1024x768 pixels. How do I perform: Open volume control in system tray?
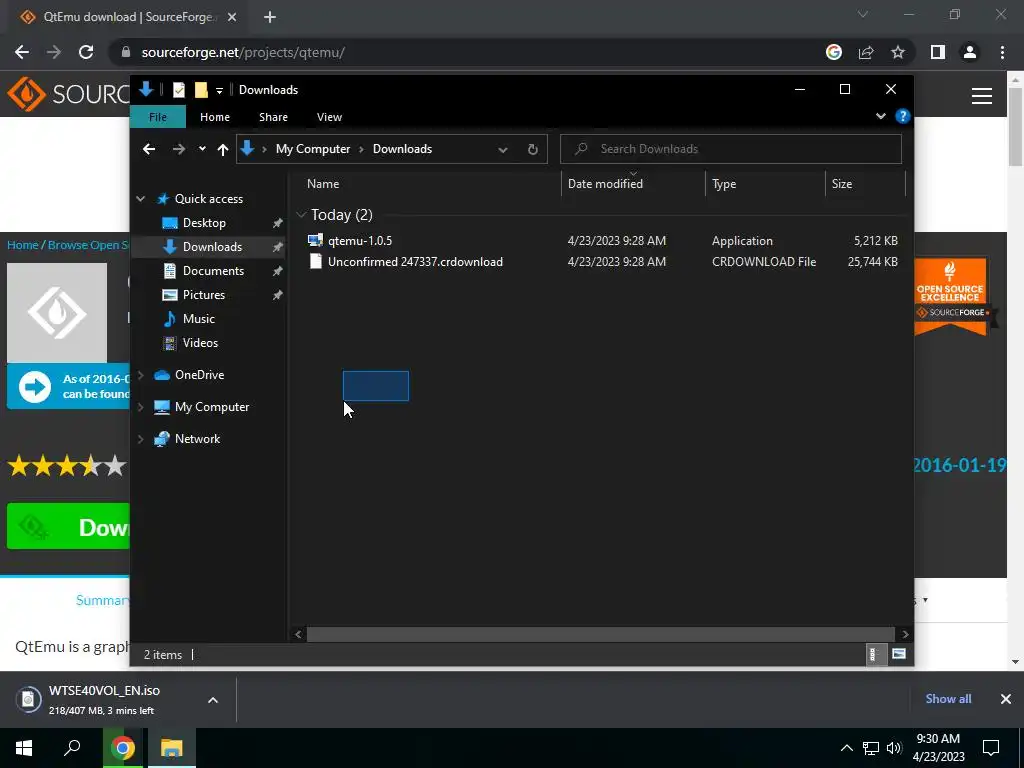(x=894, y=748)
